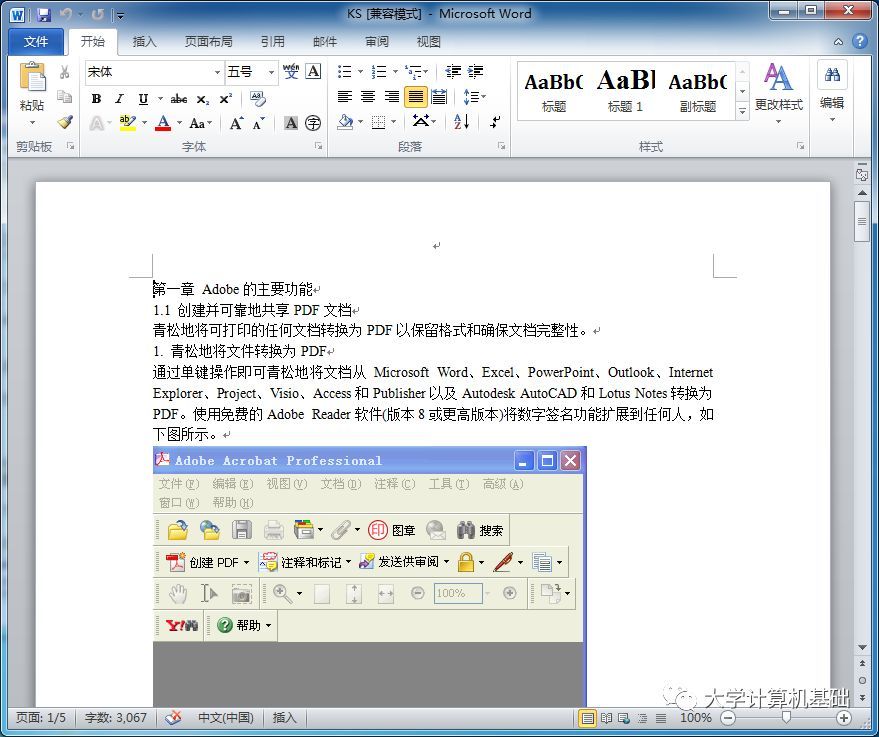Click the Decrease Indent icon
The width and height of the screenshot is (879, 737).
pos(452,71)
